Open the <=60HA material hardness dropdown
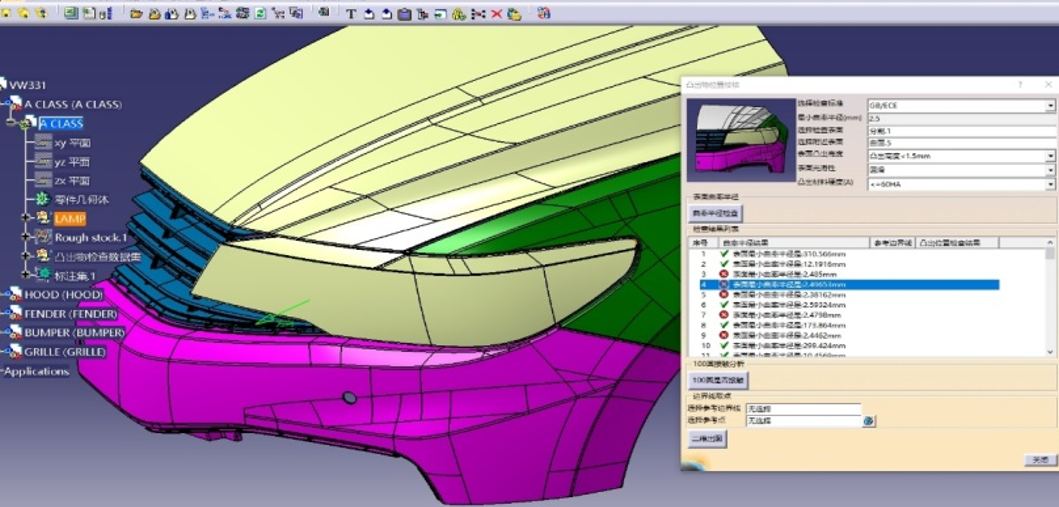 pos(1050,183)
